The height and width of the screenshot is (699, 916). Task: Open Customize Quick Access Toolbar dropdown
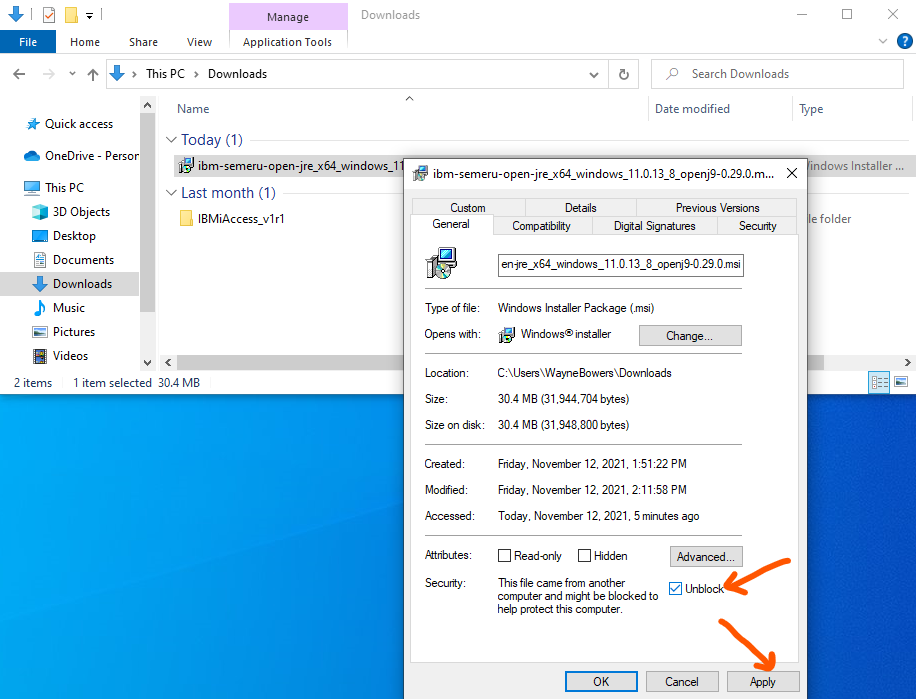coord(89,15)
